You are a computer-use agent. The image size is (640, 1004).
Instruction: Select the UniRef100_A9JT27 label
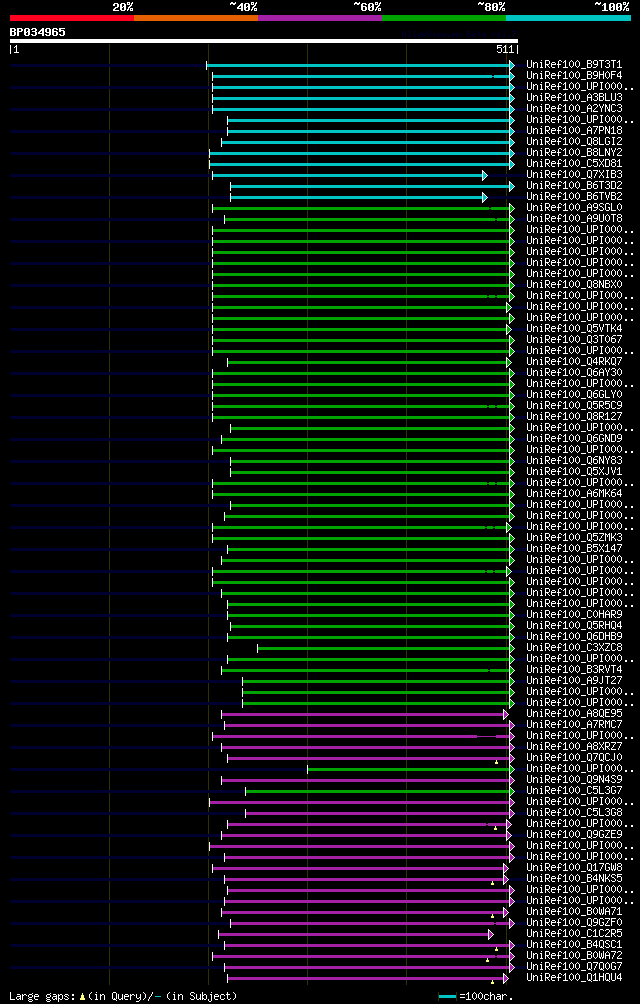tap(574, 681)
